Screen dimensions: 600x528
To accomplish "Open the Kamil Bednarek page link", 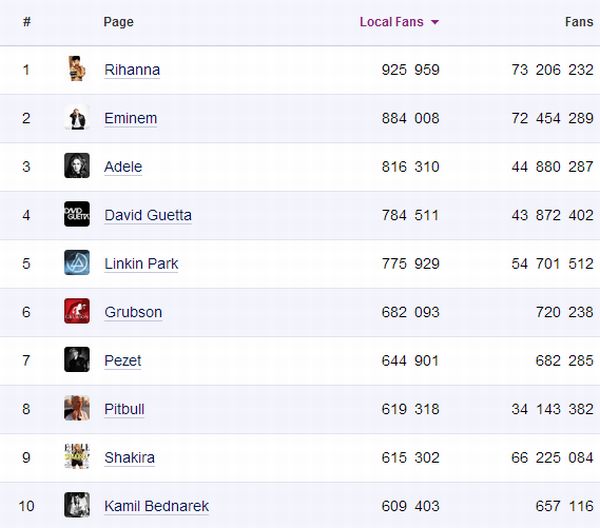I will 156,506.
